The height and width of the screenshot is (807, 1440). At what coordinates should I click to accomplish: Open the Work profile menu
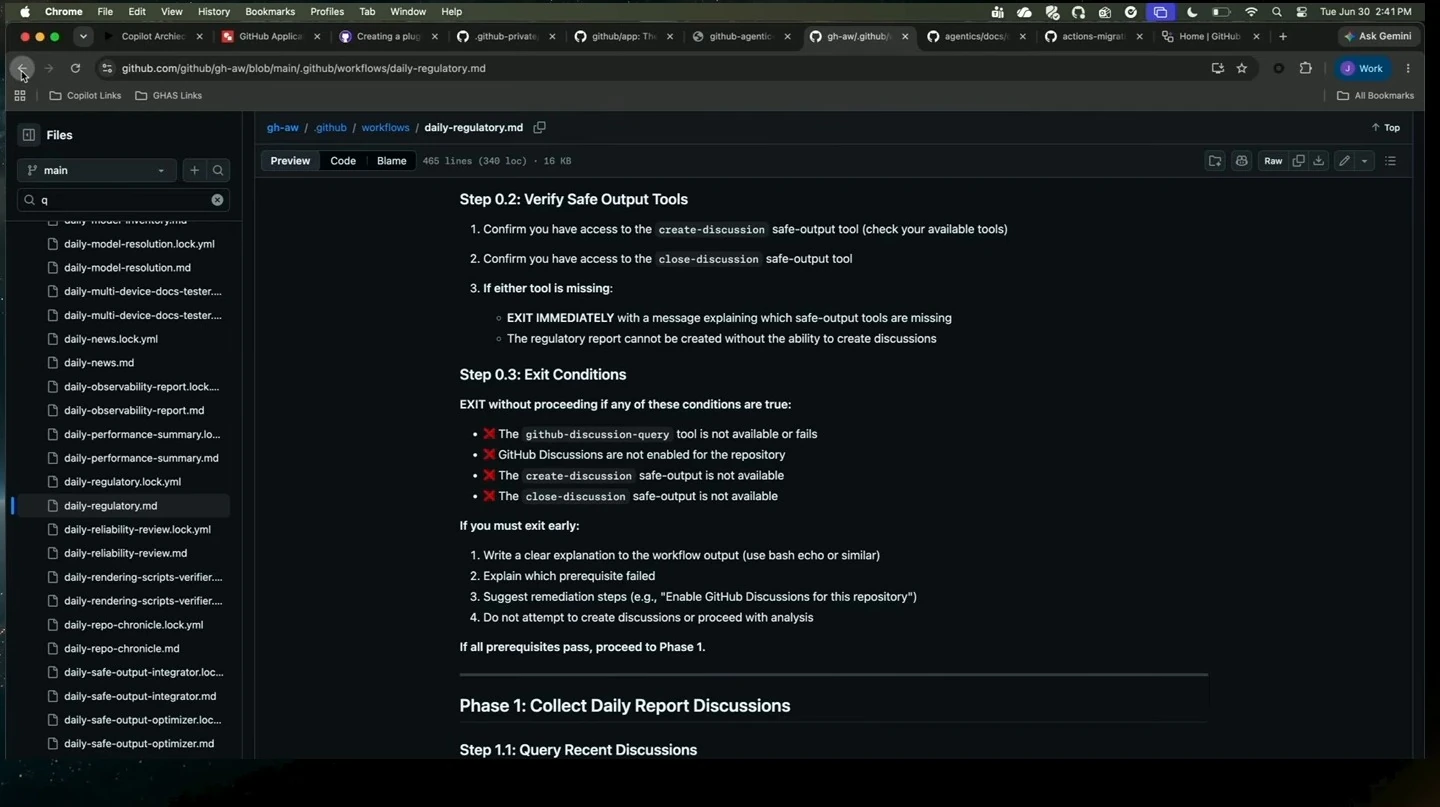click(x=1364, y=68)
